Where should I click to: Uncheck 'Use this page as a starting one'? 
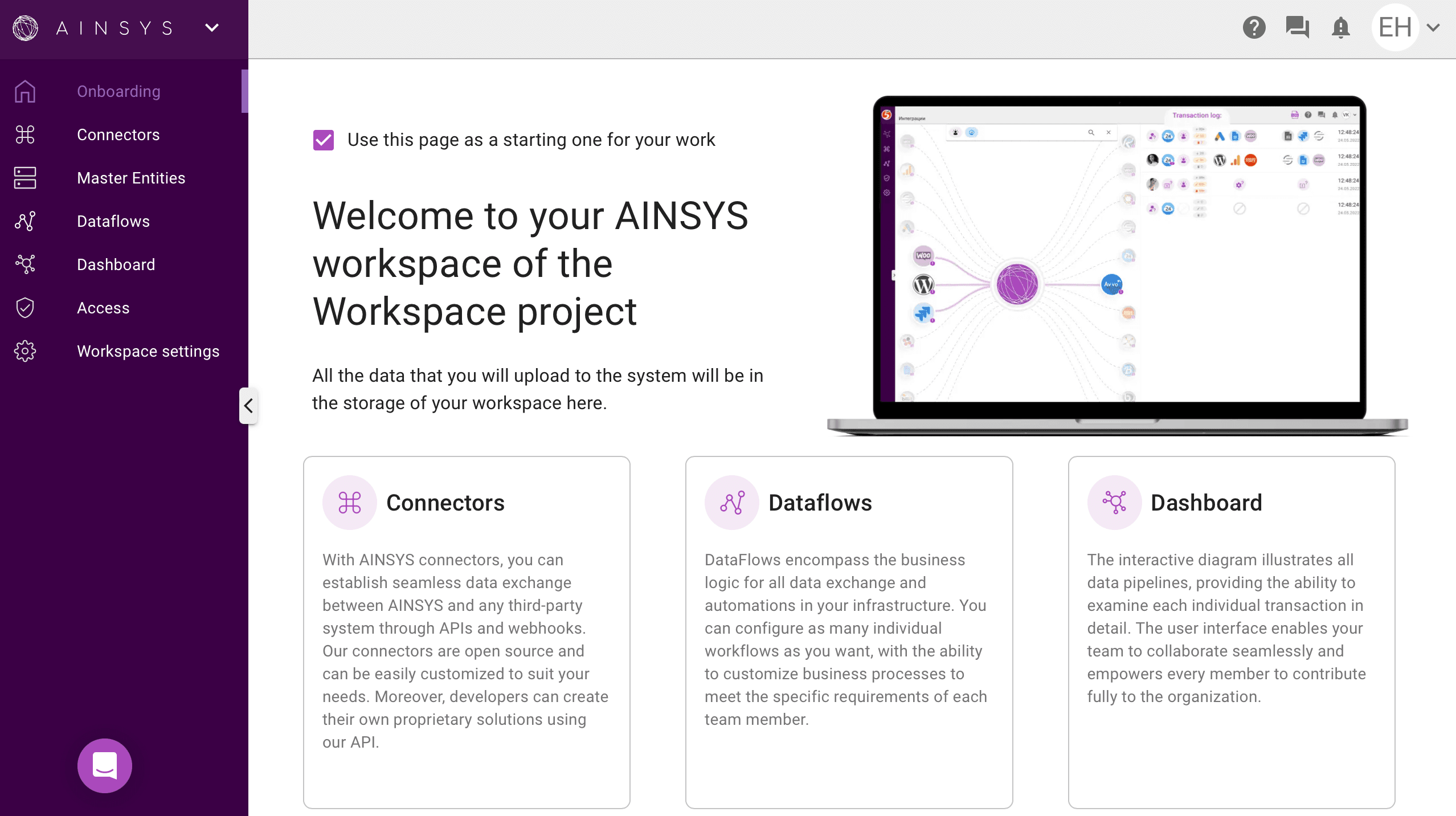tap(324, 140)
